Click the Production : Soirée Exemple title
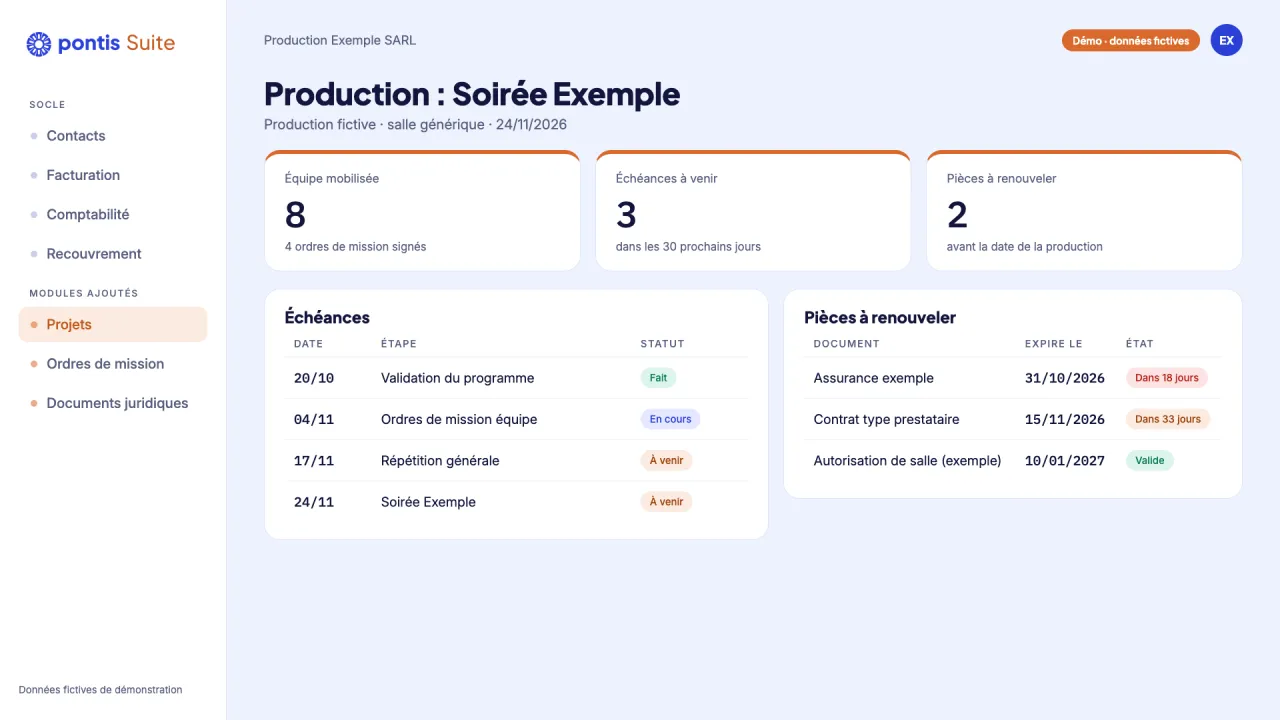 pyautogui.click(x=472, y=94)
